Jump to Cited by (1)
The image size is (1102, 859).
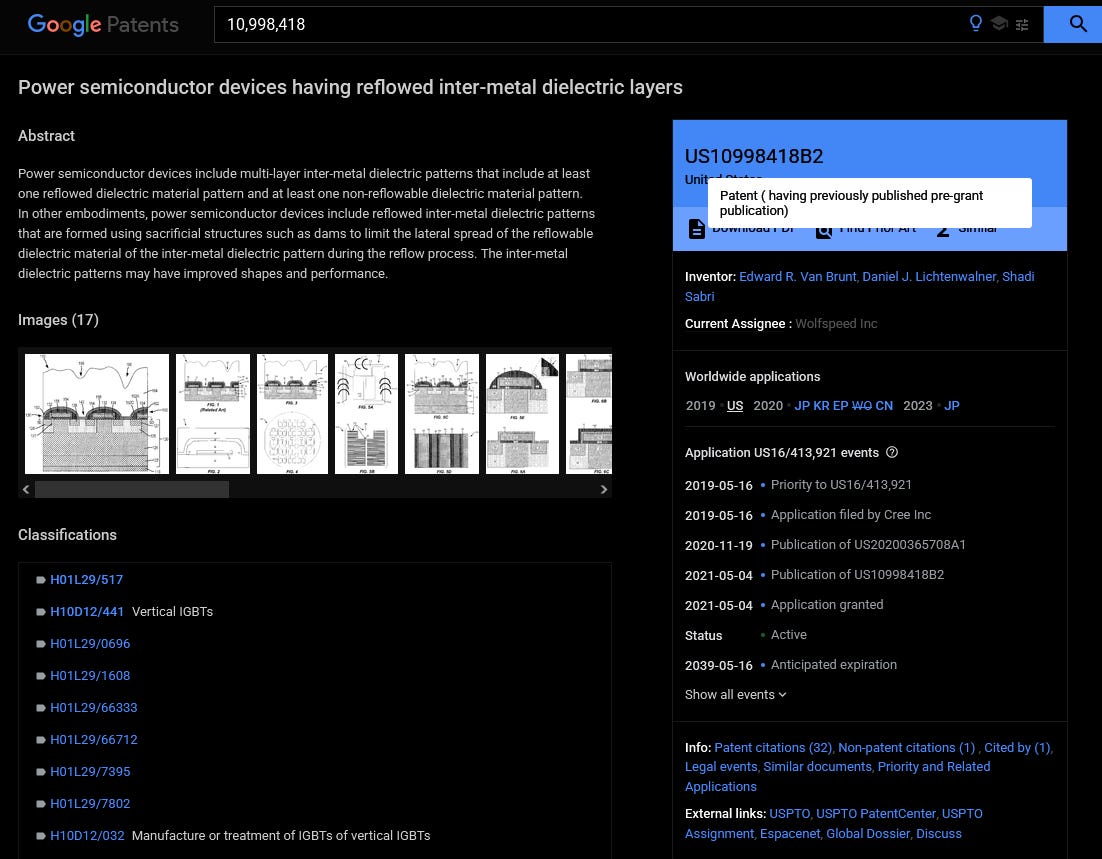click(x=1017, y=747)
